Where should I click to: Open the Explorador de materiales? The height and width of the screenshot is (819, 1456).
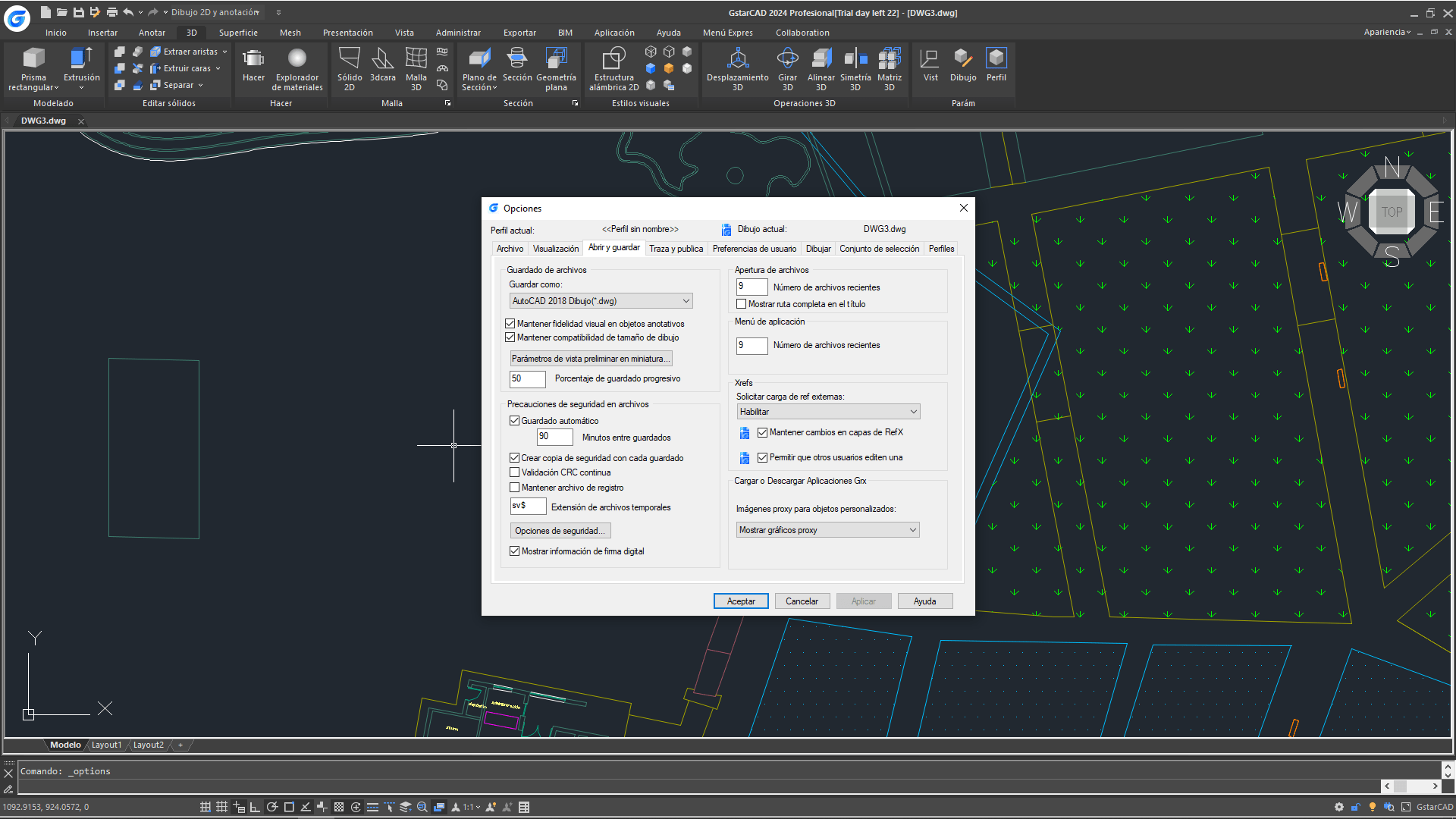(297, 59)
